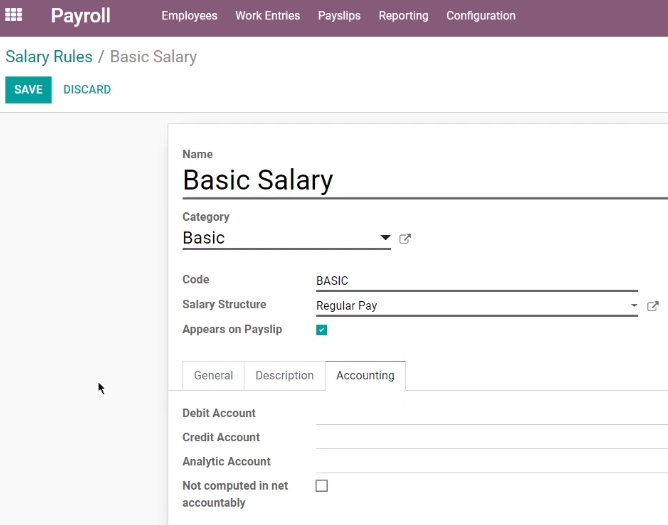Image resolution: width=668 pixels, height=525 pixels.
Task: Open the Payslips menu
Action: coord(339,16)
